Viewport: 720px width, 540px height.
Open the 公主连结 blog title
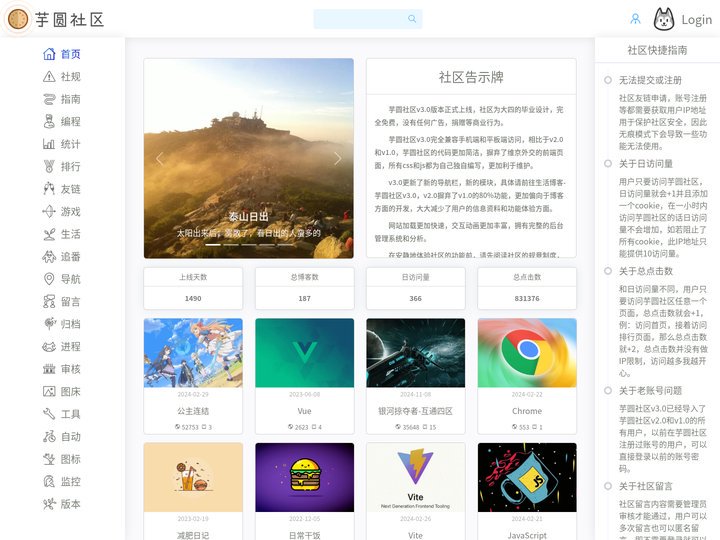pos(193,411)
